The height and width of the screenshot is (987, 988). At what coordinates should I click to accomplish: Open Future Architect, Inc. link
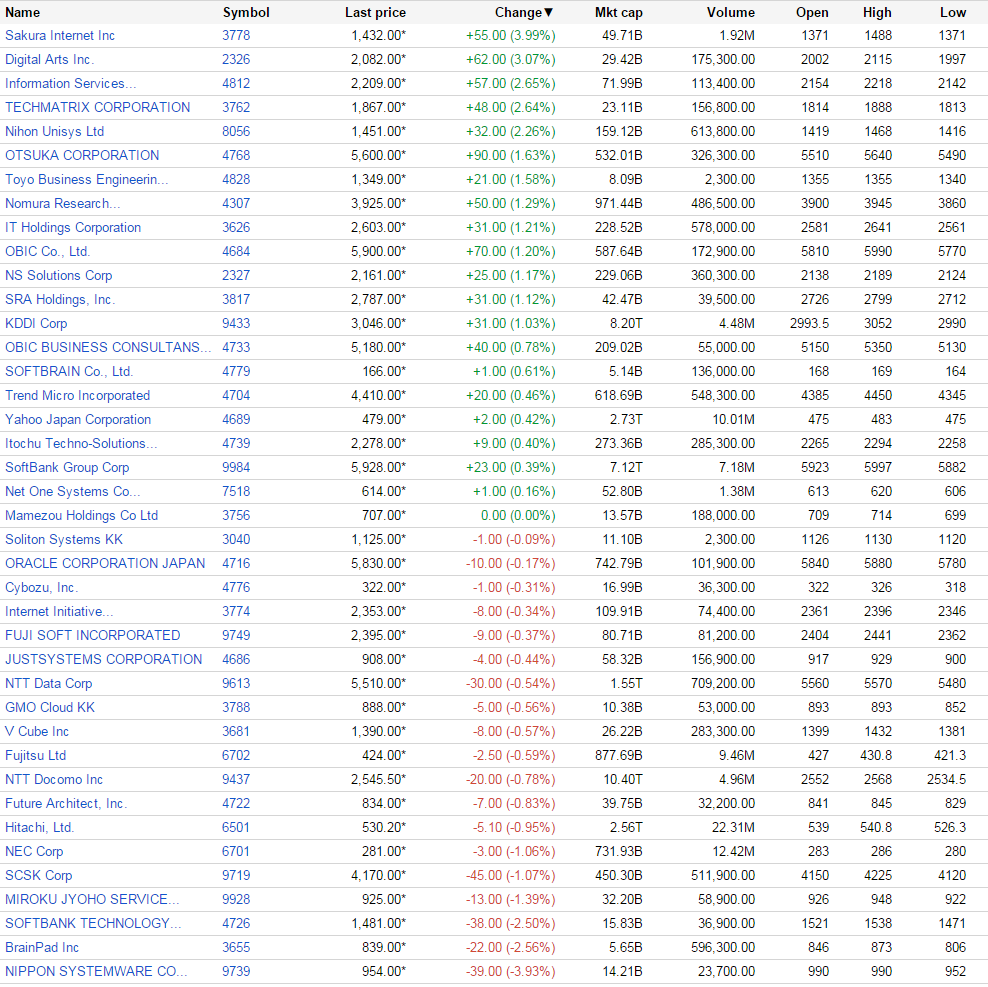[66, 803]
